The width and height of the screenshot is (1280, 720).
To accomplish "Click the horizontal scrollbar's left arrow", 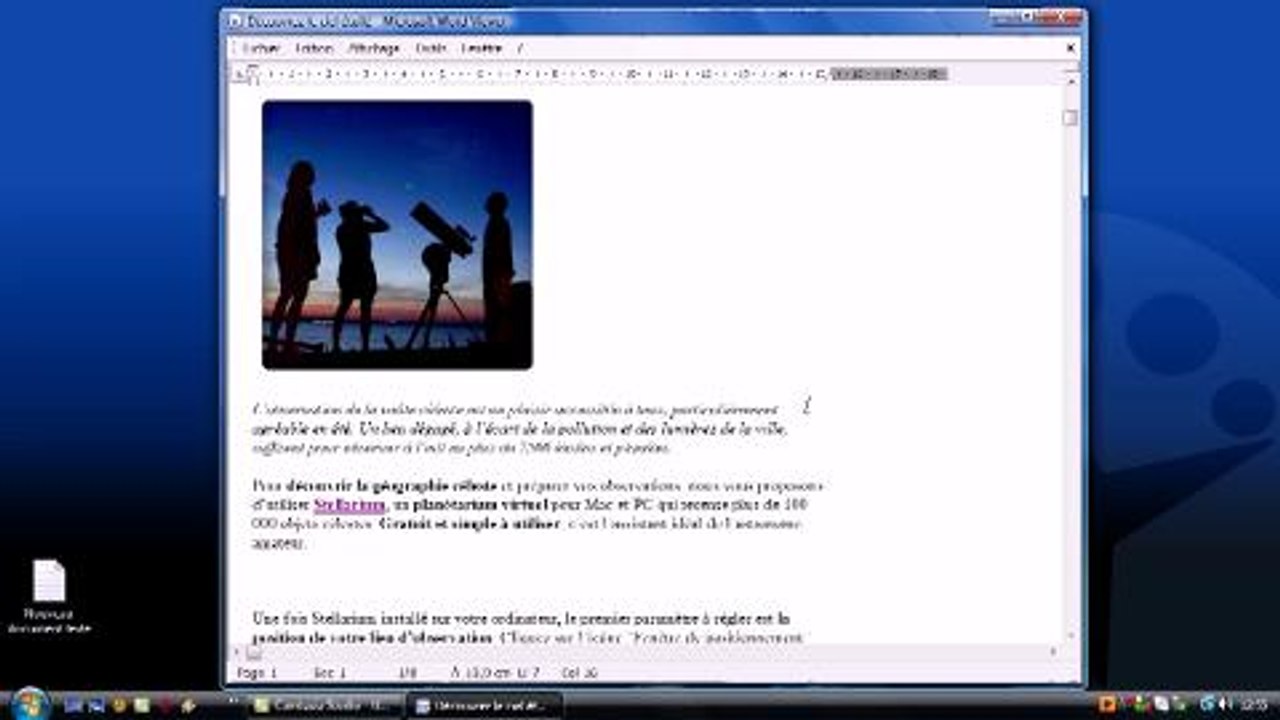I will pos(237,652).
